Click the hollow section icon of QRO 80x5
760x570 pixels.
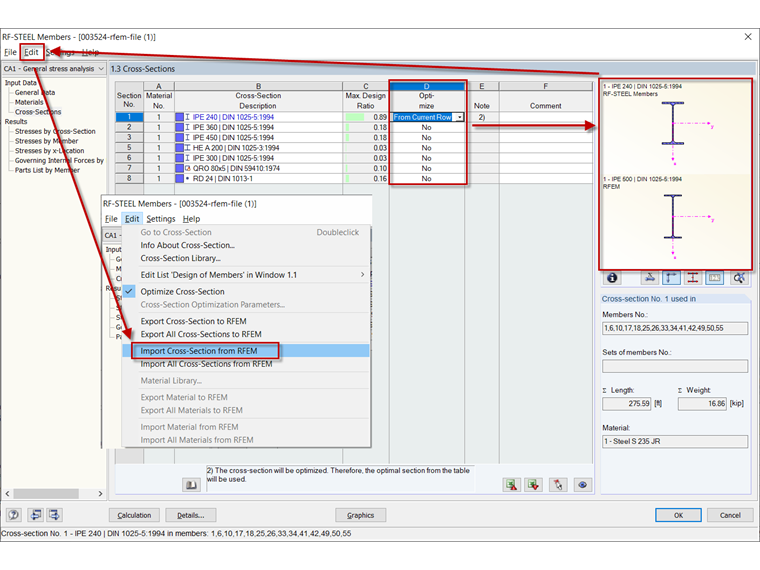[188, 168]
